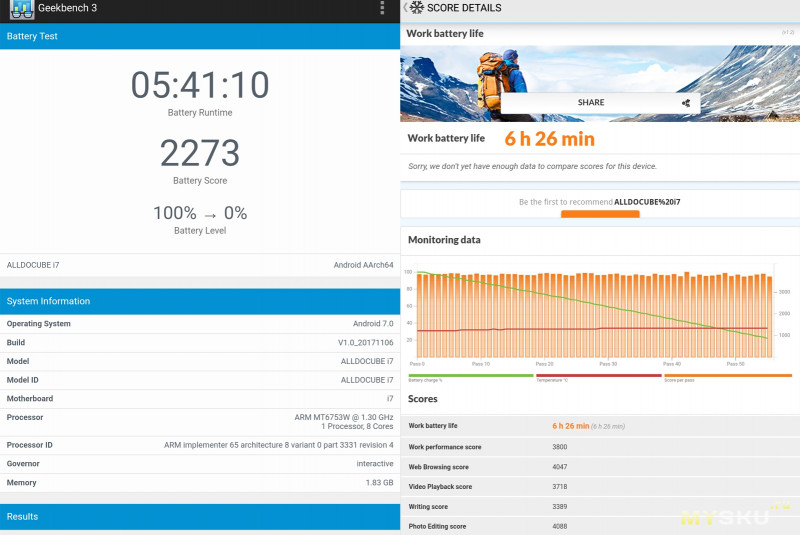Viewport: 800px width, 535px height.
Task: Tap the PCMark snowflake logo
Action: [417, 8]
